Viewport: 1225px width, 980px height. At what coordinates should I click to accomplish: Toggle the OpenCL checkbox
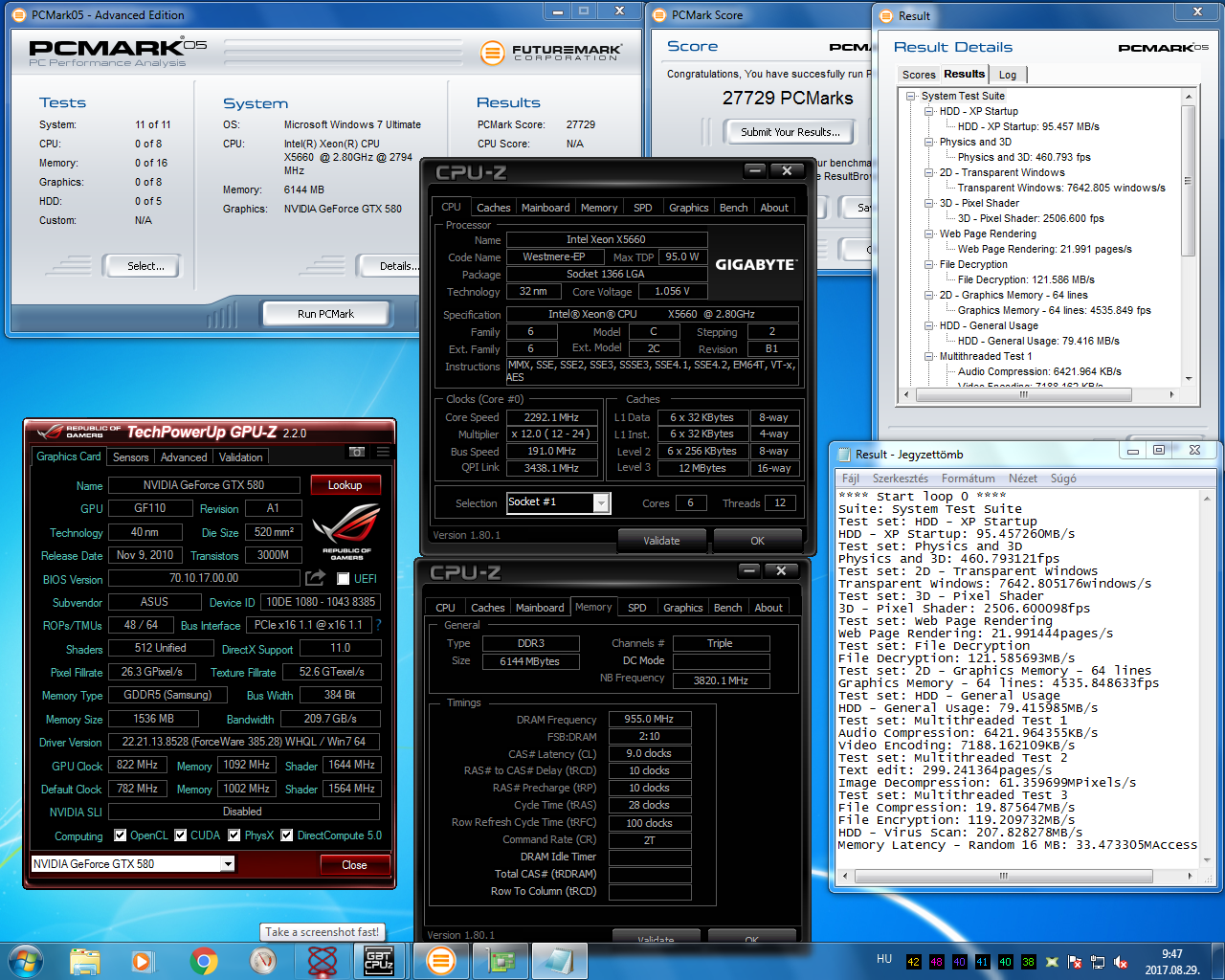(x=120, y=835)
